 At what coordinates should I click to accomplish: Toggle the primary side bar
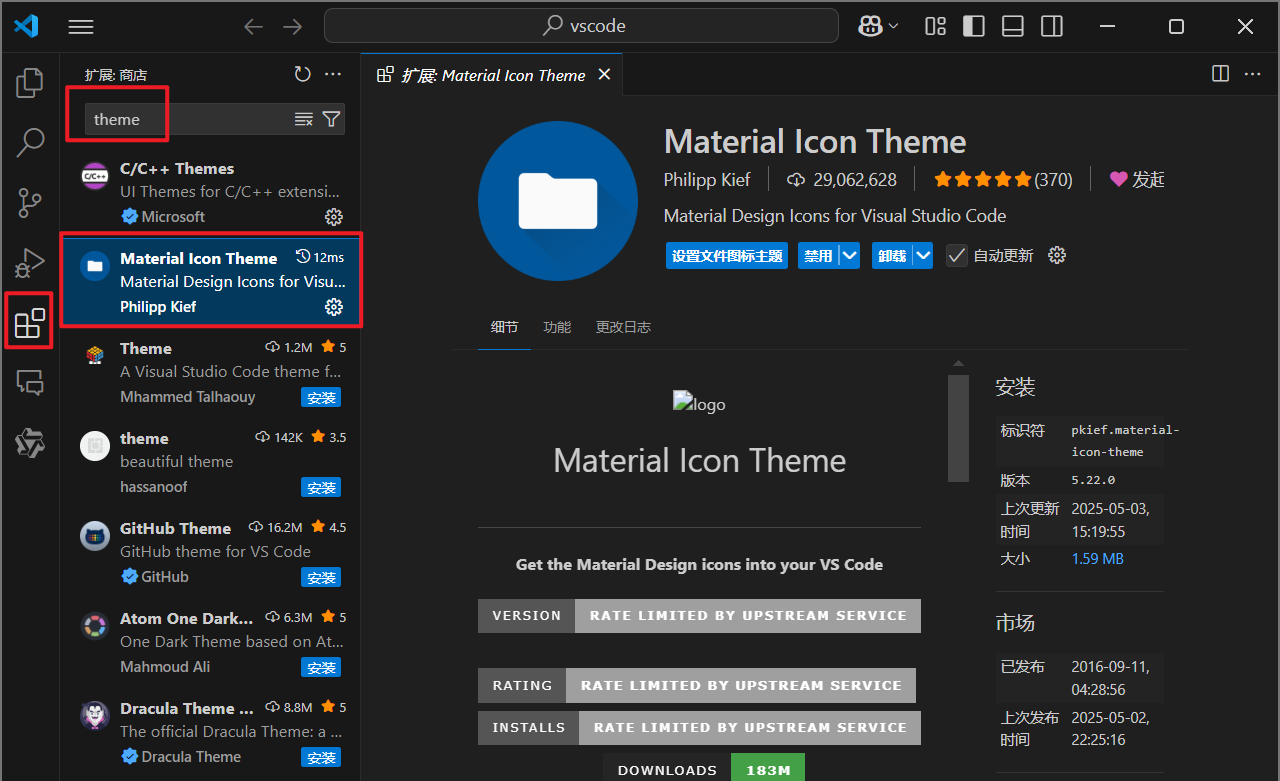click(x=974, y=26)
